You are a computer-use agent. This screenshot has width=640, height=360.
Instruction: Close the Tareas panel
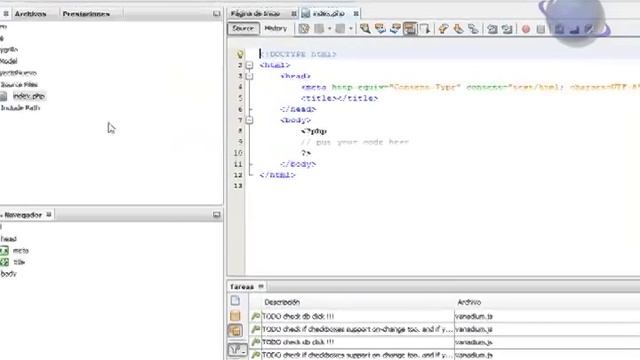(261, 286)
